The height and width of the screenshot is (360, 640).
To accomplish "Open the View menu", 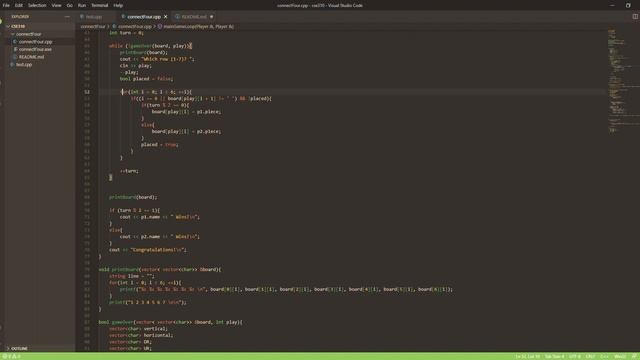I will coord(56,5).
